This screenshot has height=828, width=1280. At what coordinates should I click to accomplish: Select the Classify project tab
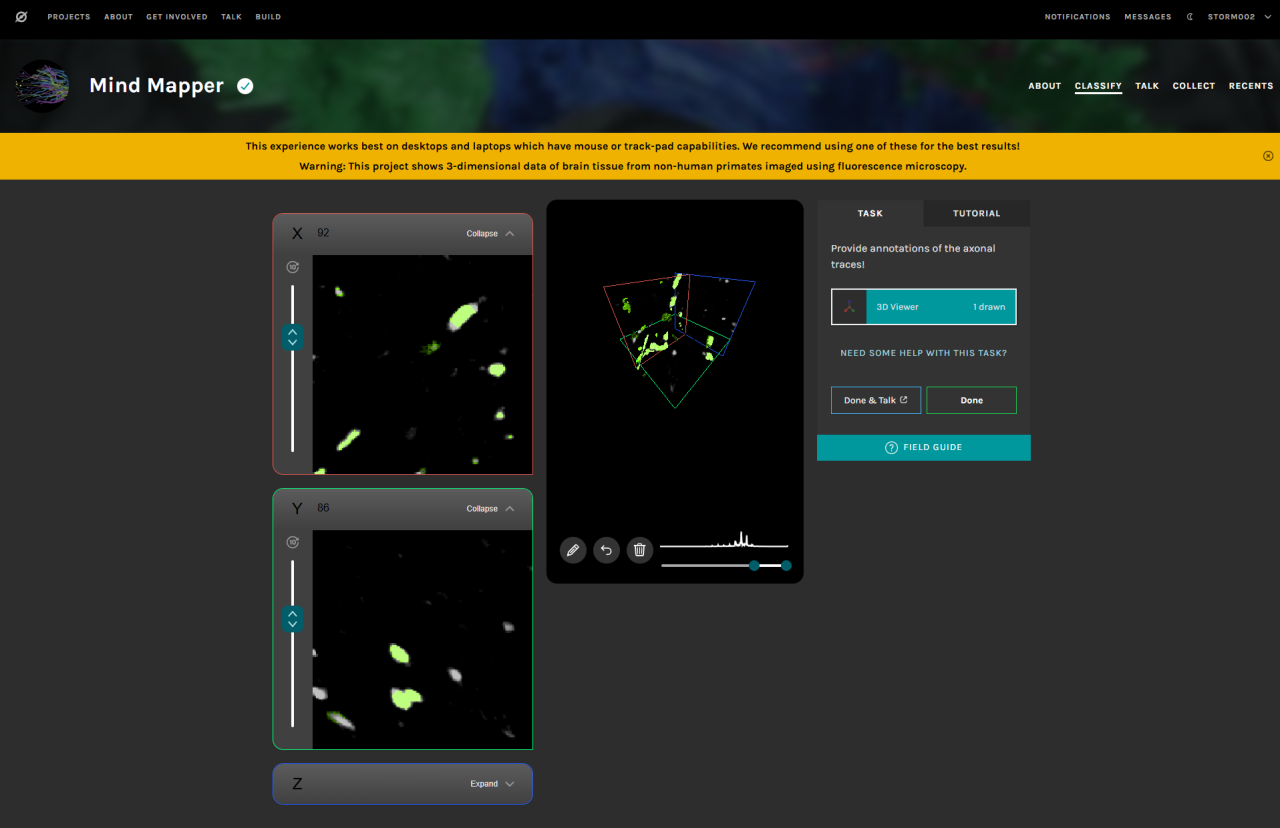click(x=1098, y=86)
